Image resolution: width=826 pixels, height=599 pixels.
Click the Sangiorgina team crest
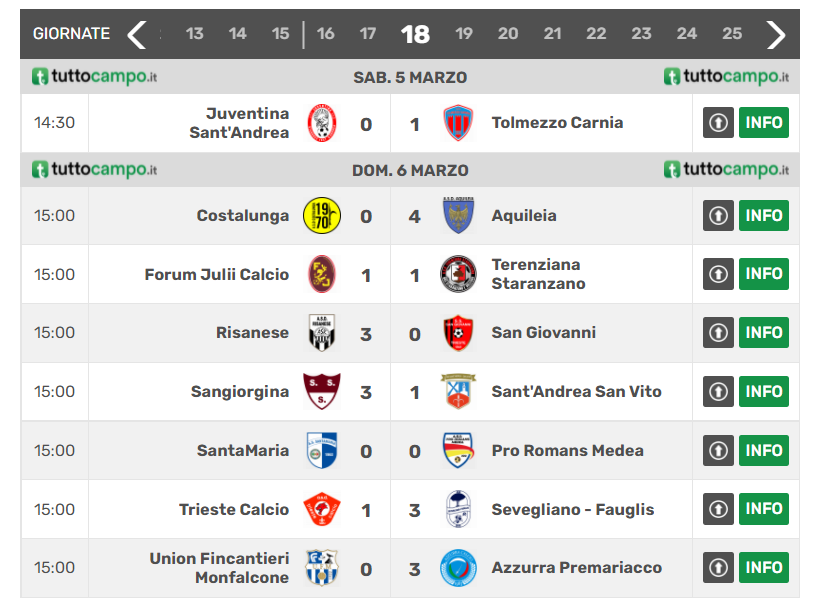322,392
